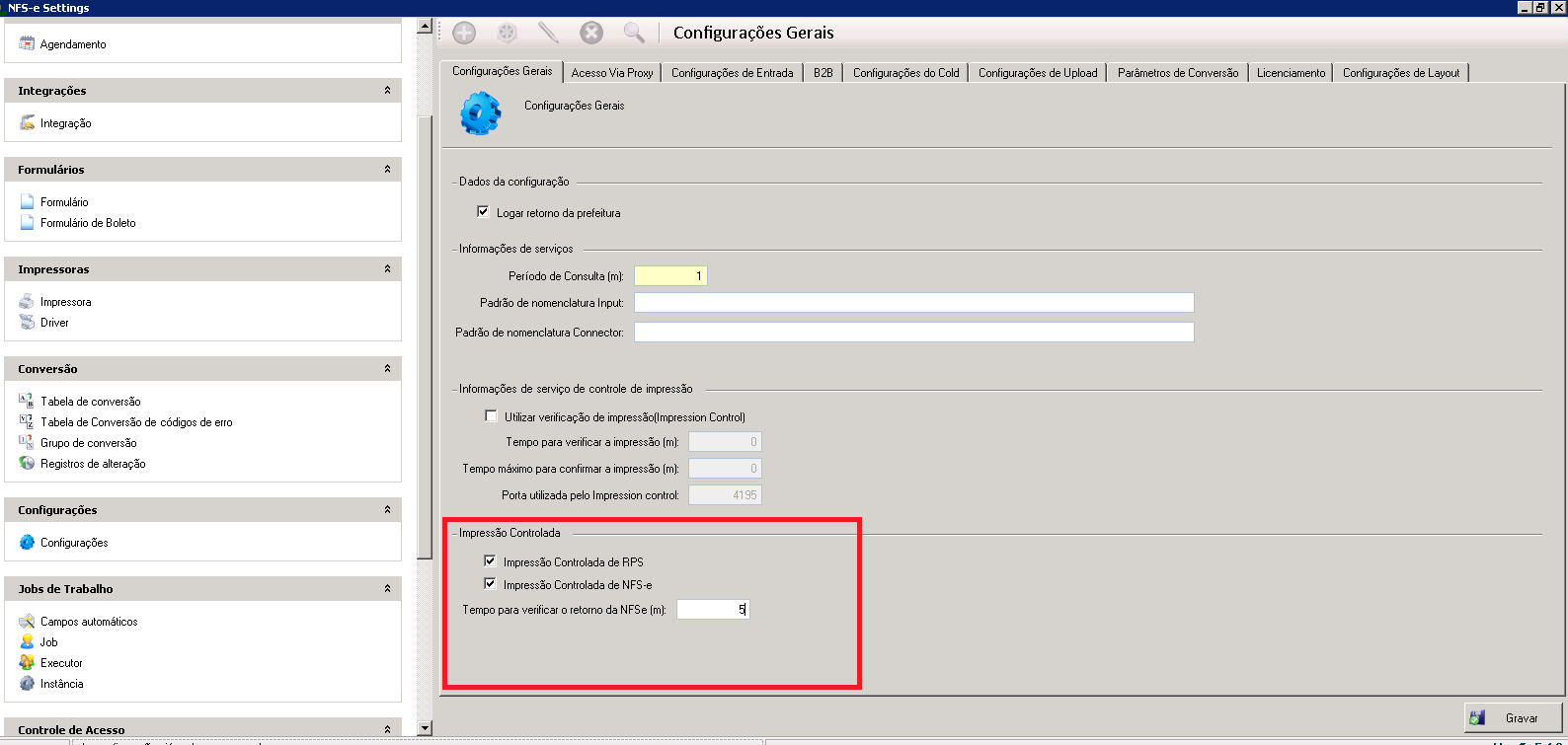1568x745 pixels.
Task: Click the Período de Consulta field
Action: 670,275
